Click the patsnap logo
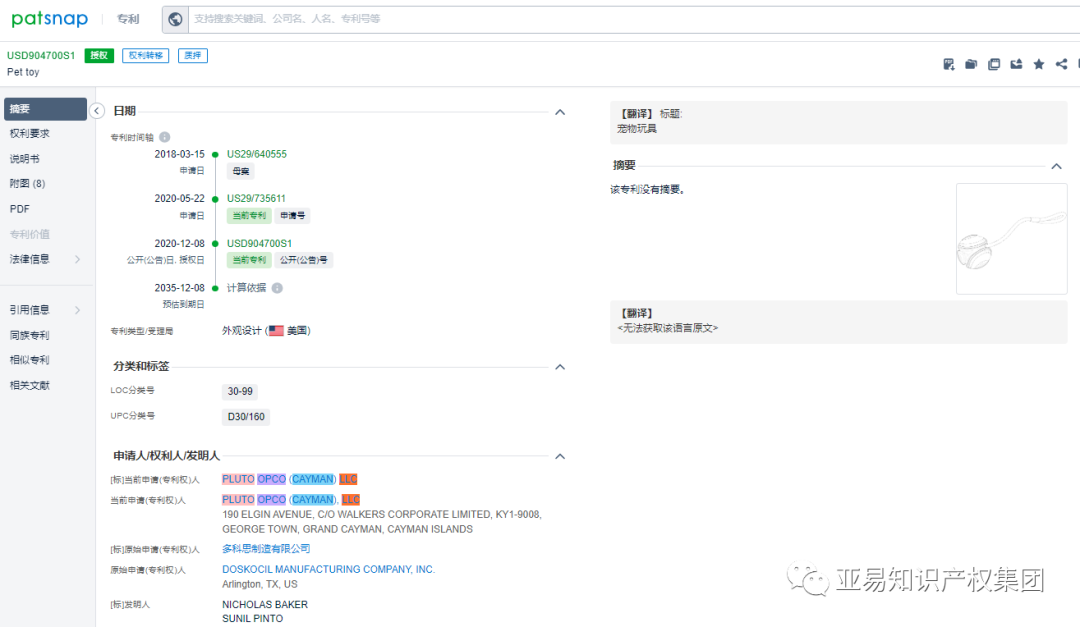This screenshot has height=627, width=1080. (x=50, y=19)
